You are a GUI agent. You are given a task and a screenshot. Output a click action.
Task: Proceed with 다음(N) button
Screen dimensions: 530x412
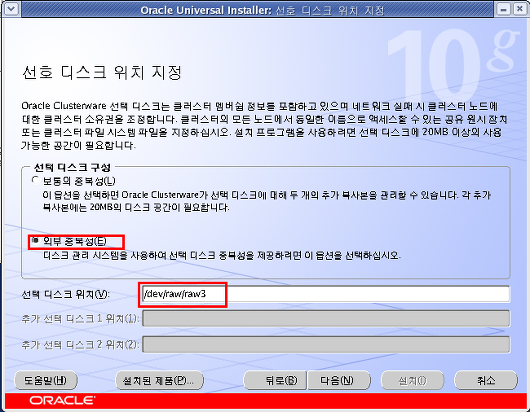(339, 381)
